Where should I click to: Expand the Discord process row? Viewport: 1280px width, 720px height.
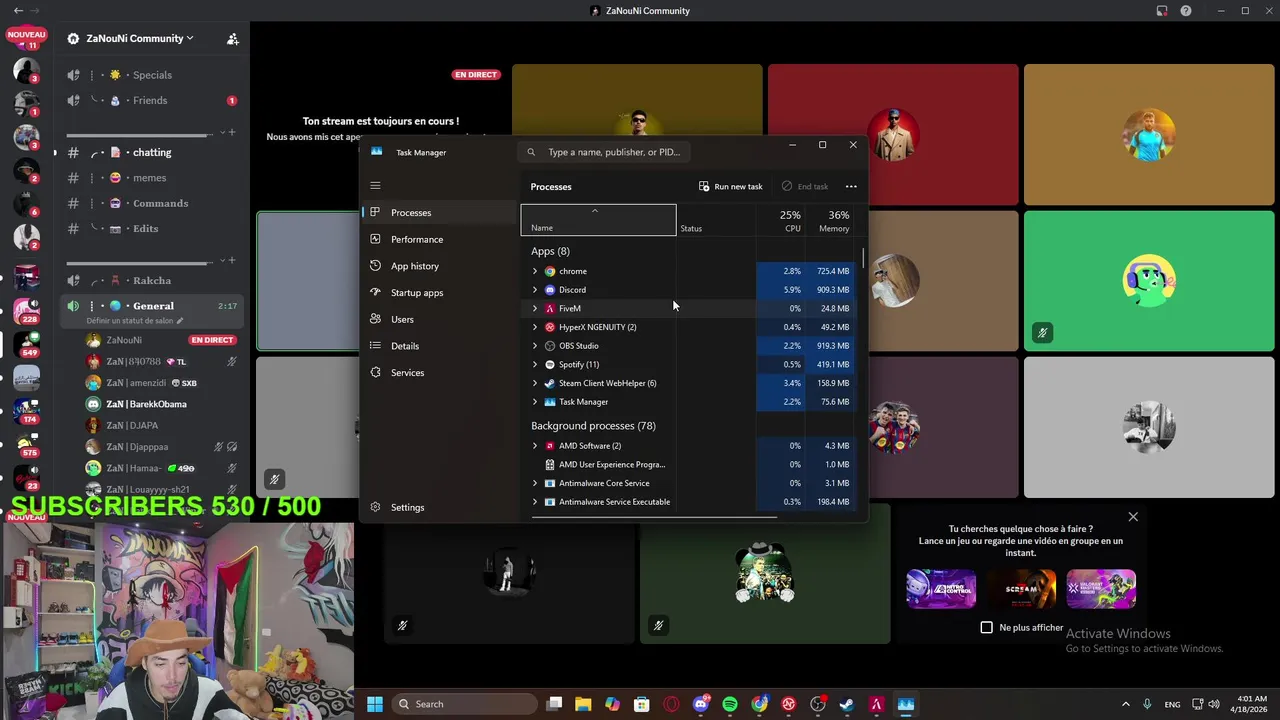click(x=535, y=290)
